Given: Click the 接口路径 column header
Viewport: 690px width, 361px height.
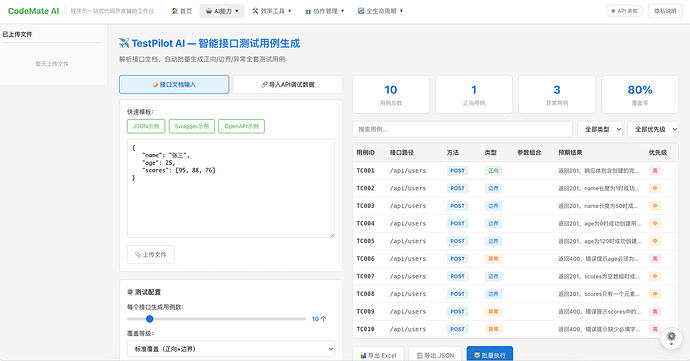Looking at the screenshot, I should [x=402, y=152].
